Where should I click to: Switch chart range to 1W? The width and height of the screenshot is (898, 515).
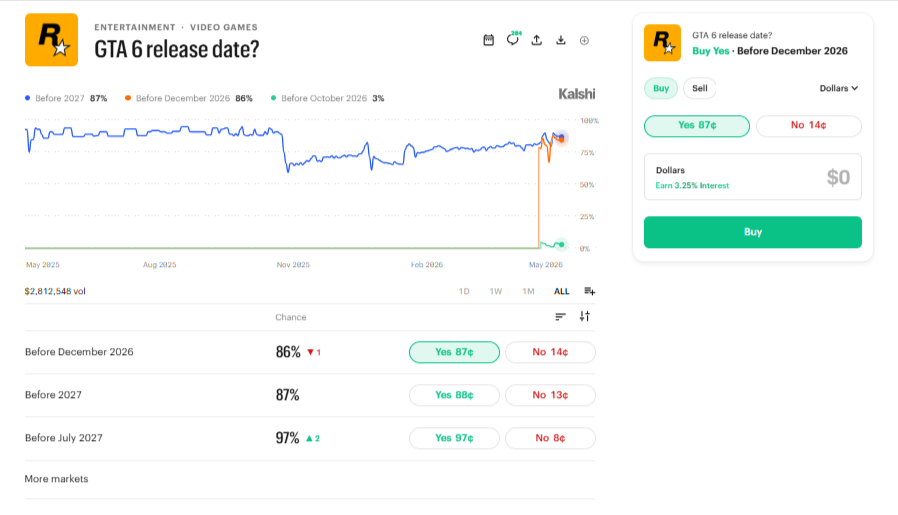pyautogui.click(x=496, y=291)
